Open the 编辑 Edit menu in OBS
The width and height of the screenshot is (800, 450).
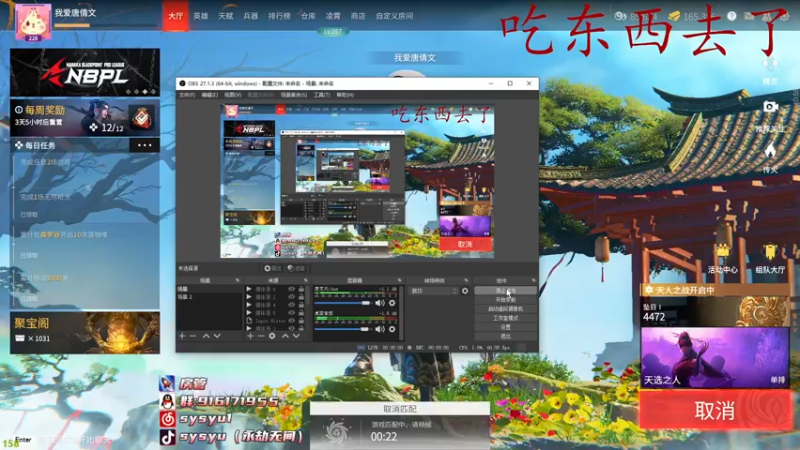point(209,95)
